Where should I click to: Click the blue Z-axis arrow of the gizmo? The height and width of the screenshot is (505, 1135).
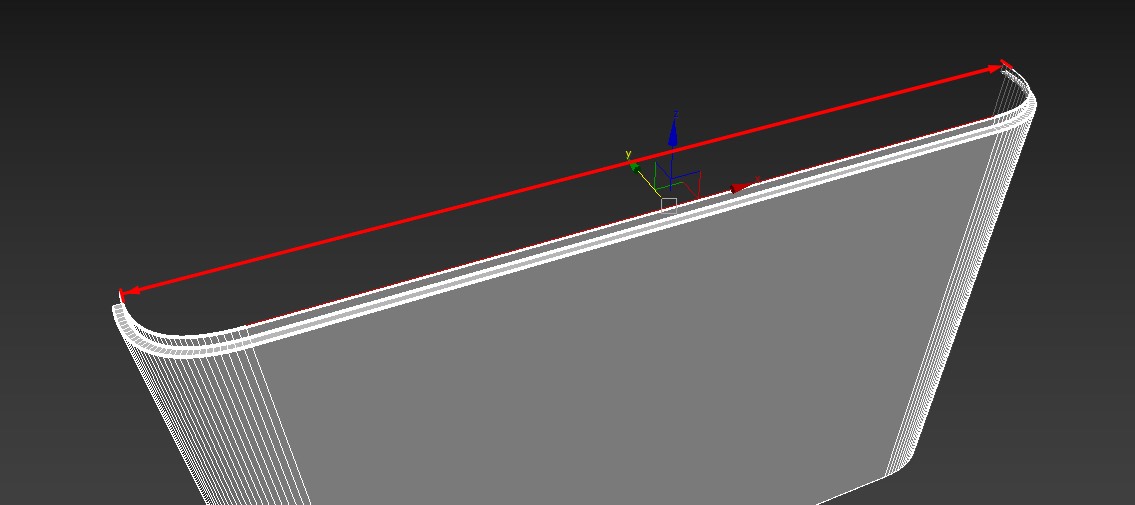pos(673,133)
